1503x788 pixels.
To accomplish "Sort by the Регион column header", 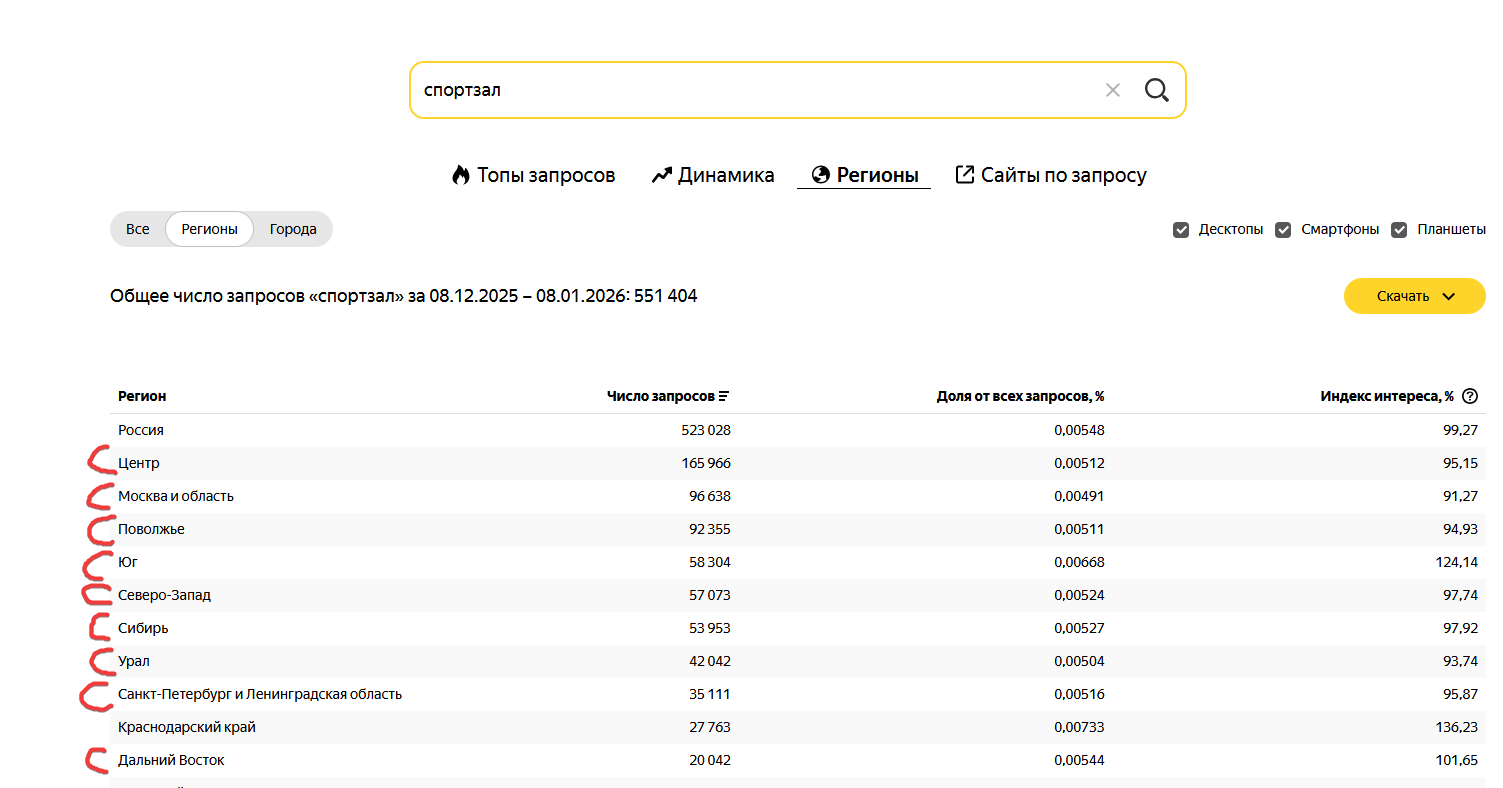I will click(142, 396).
